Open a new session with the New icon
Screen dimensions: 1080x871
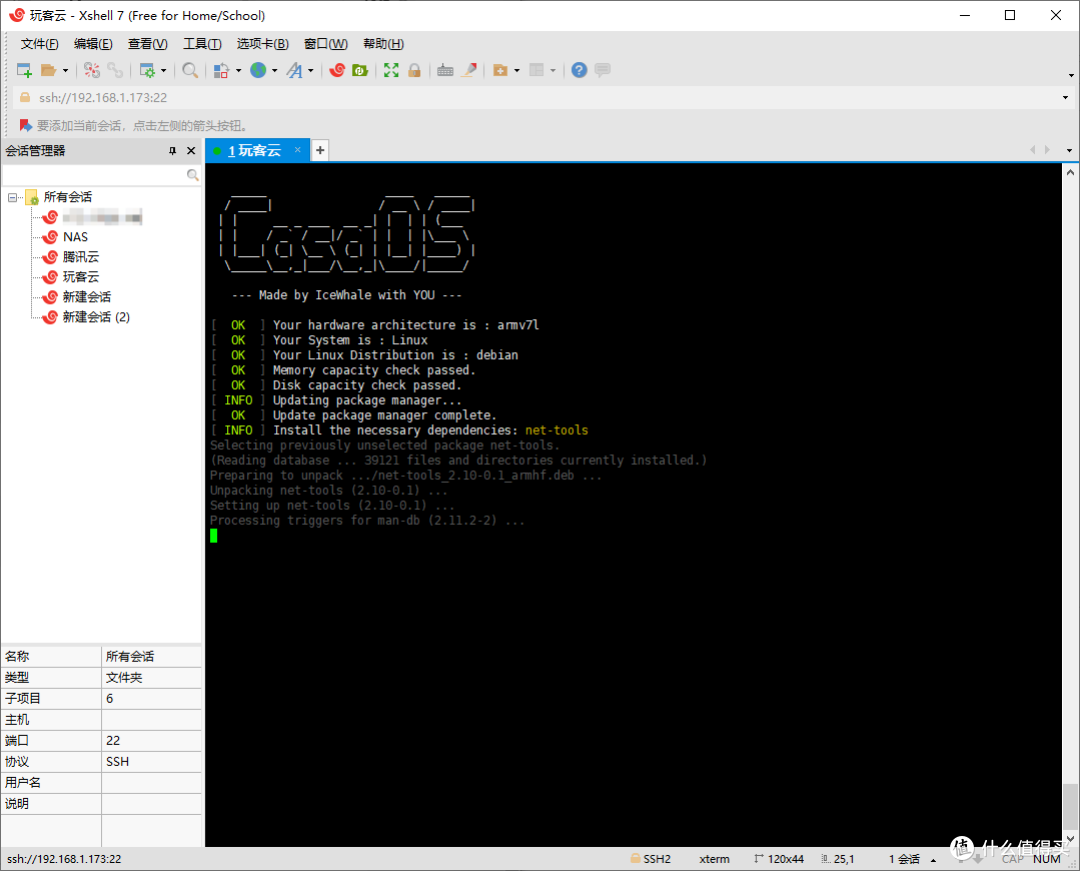tap(22, 70)
